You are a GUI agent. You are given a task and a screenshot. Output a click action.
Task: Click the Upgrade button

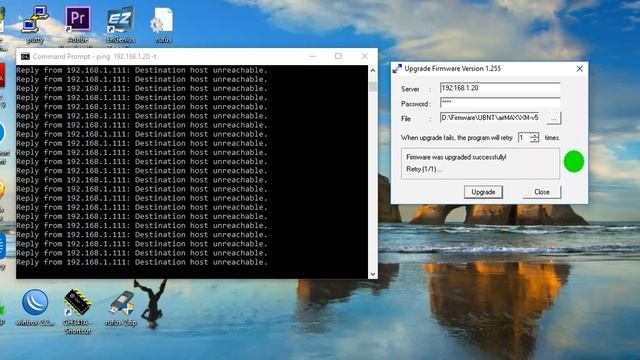click(x=483, y=192)
